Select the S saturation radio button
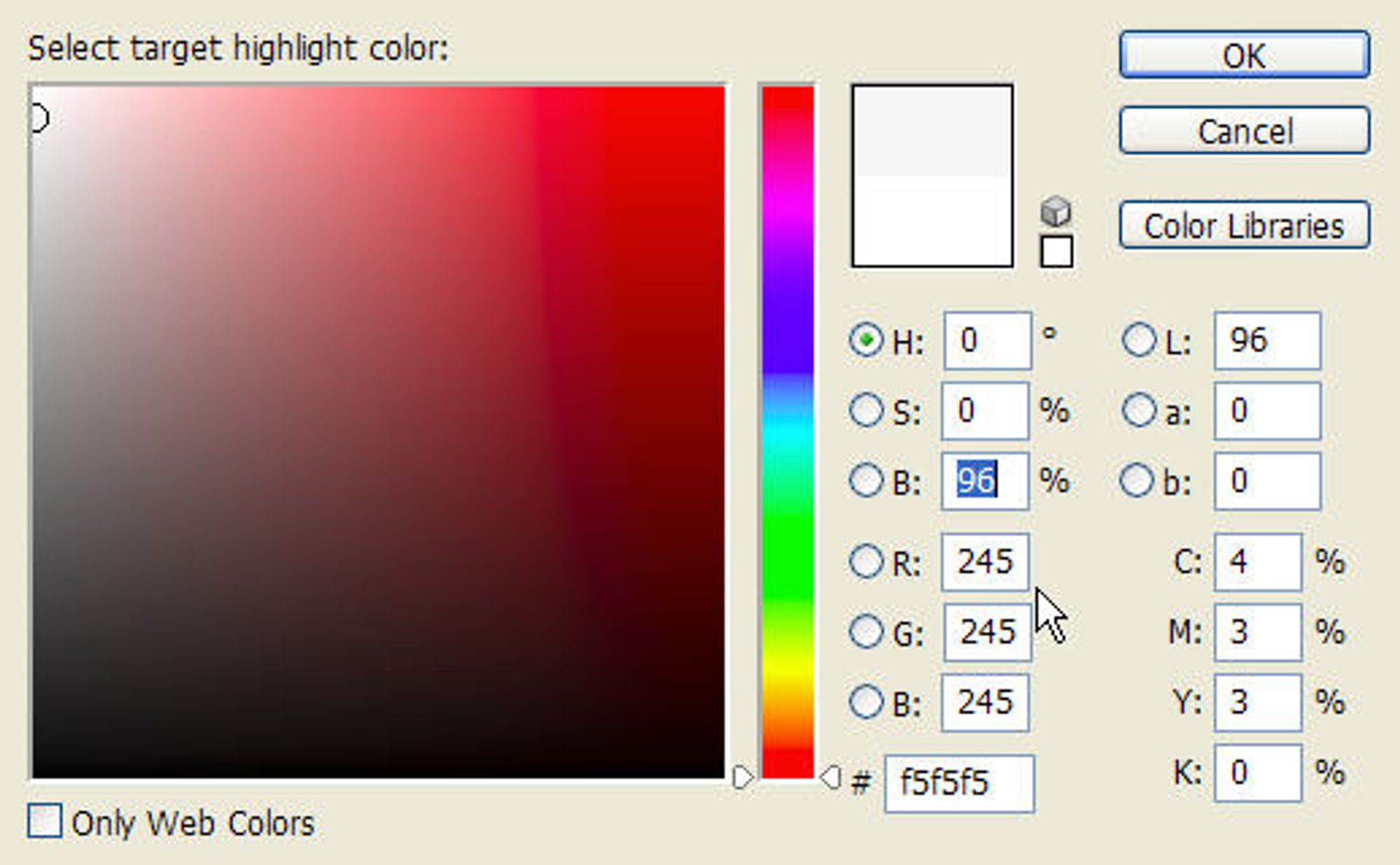 point(866,410)
